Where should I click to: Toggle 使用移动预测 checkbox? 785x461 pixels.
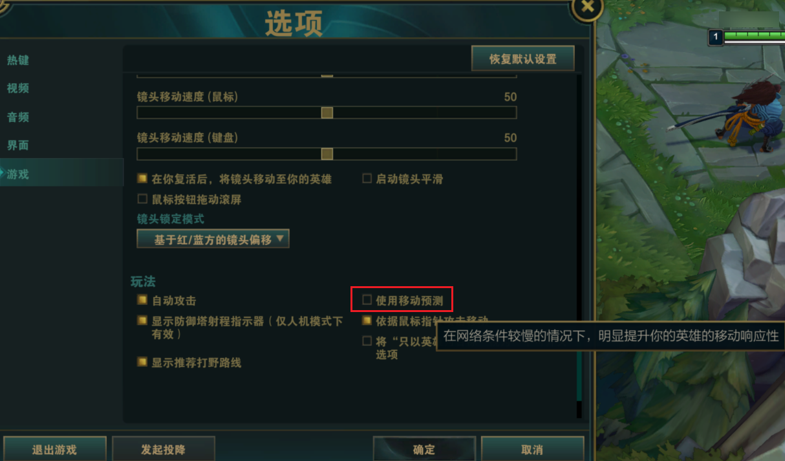[367, 300]
